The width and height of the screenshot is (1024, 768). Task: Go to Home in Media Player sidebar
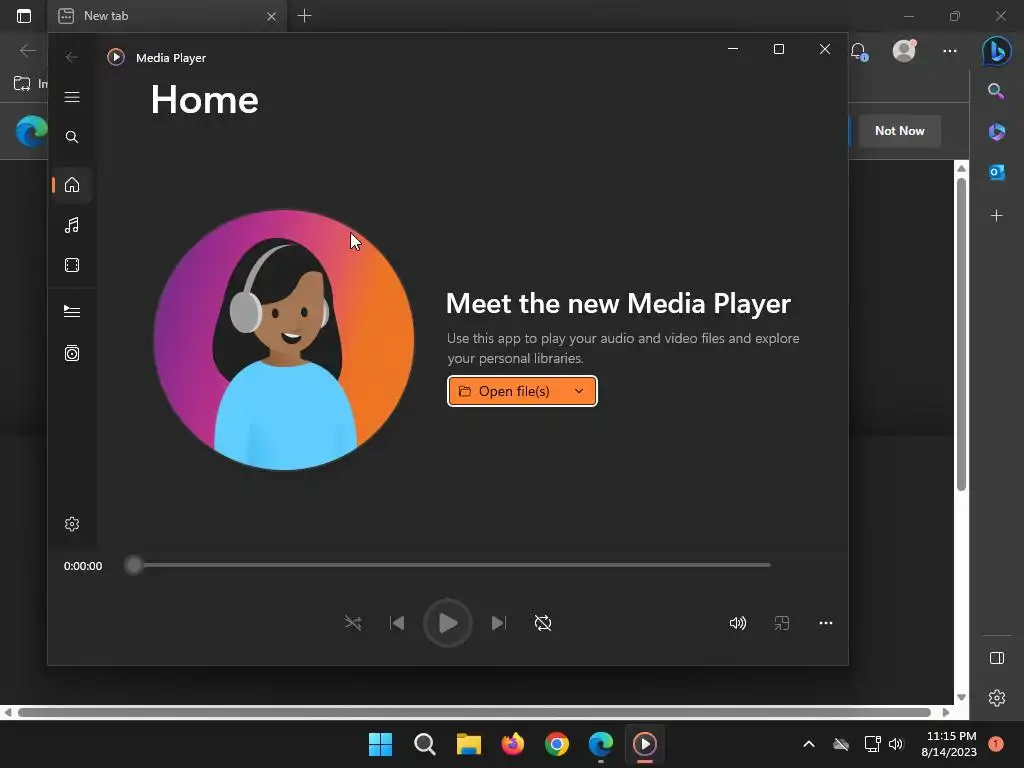(x=72, y=185)
